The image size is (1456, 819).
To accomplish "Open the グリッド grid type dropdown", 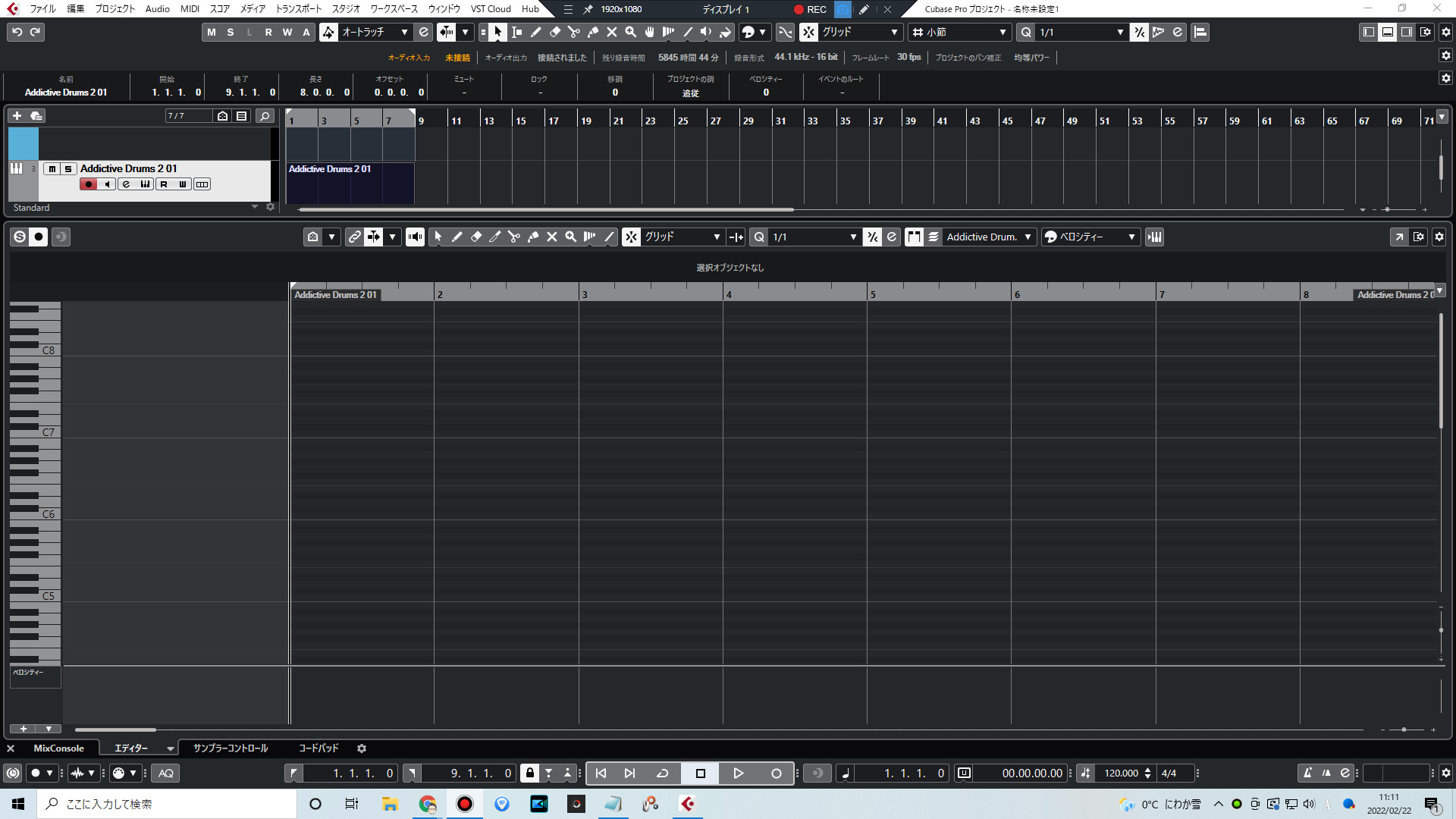I will 681,237.
